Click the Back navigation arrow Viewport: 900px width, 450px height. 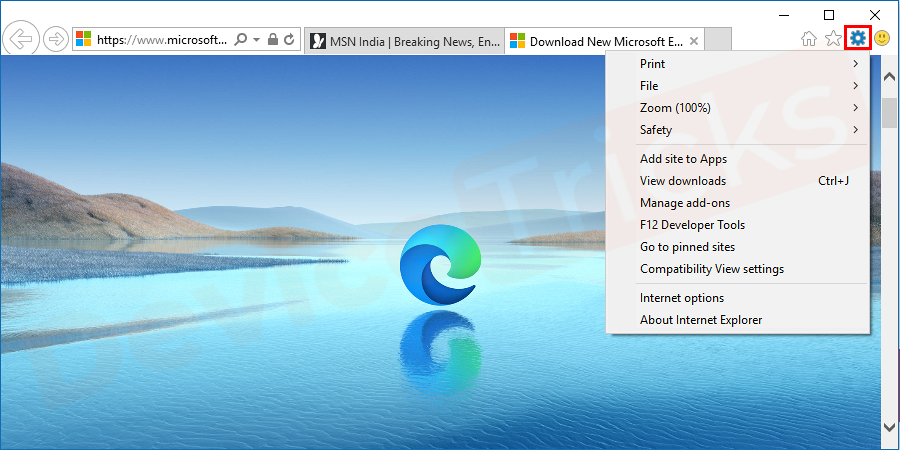pos(21,39)
